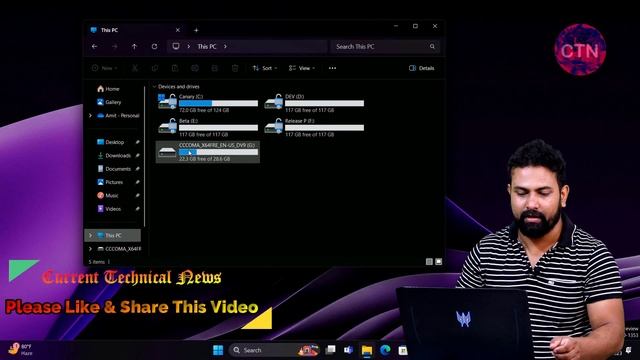The image size is (640, 360).
Task: Click the Share icon in toolbar
Action: (215, 68)
